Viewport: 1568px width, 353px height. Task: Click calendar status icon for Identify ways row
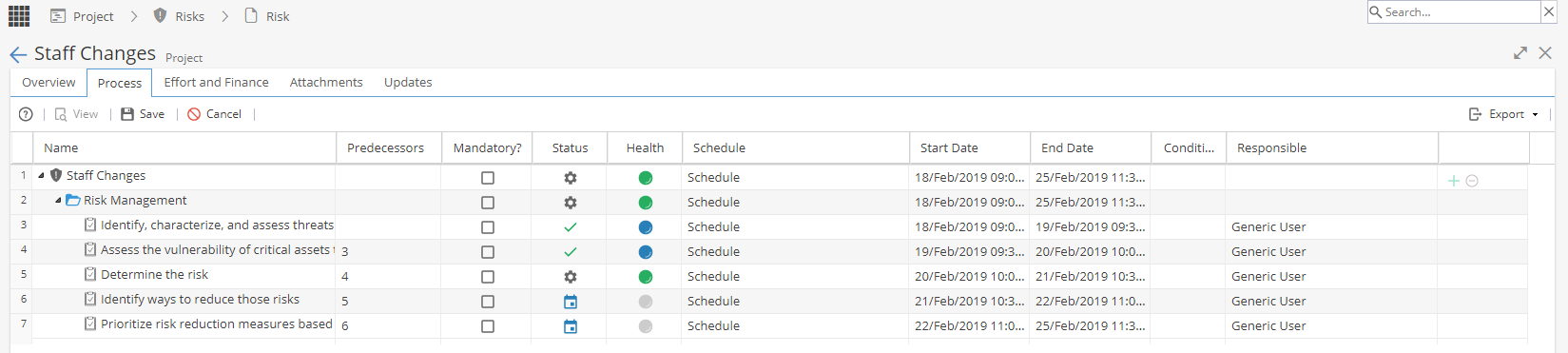click(571, 302)
